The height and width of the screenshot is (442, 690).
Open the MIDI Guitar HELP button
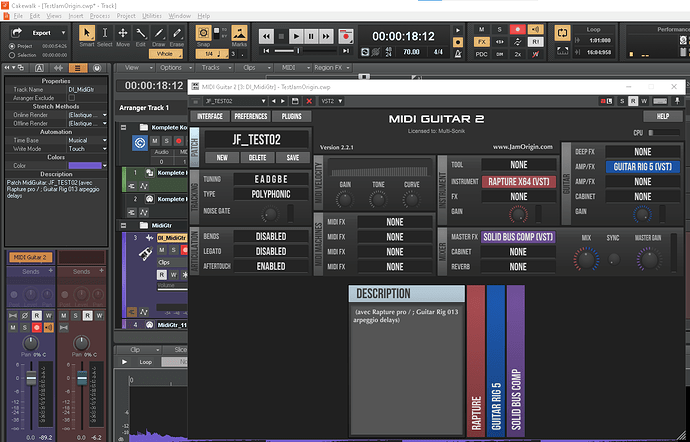point(663,116)
